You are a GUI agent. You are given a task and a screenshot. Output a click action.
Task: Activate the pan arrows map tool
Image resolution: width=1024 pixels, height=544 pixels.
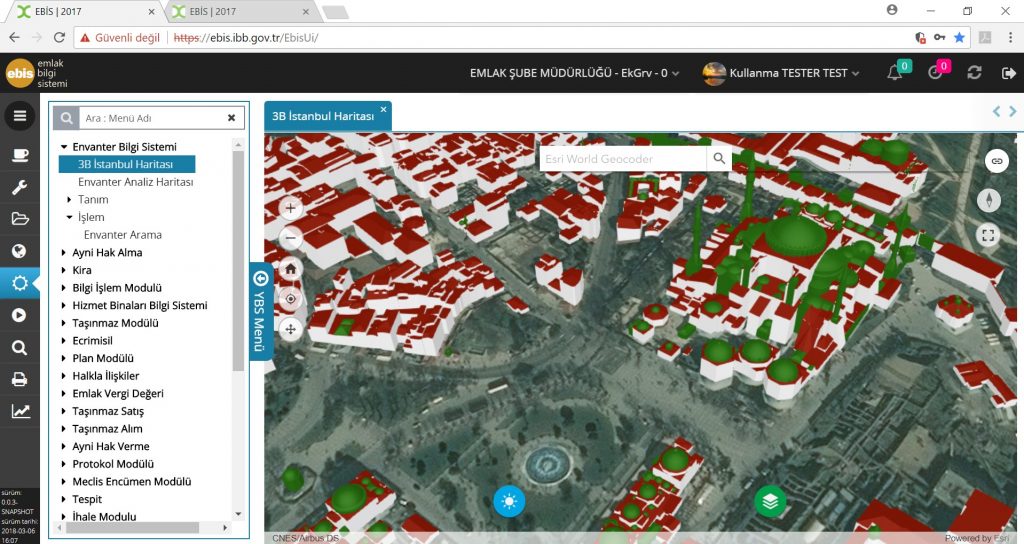291,329
